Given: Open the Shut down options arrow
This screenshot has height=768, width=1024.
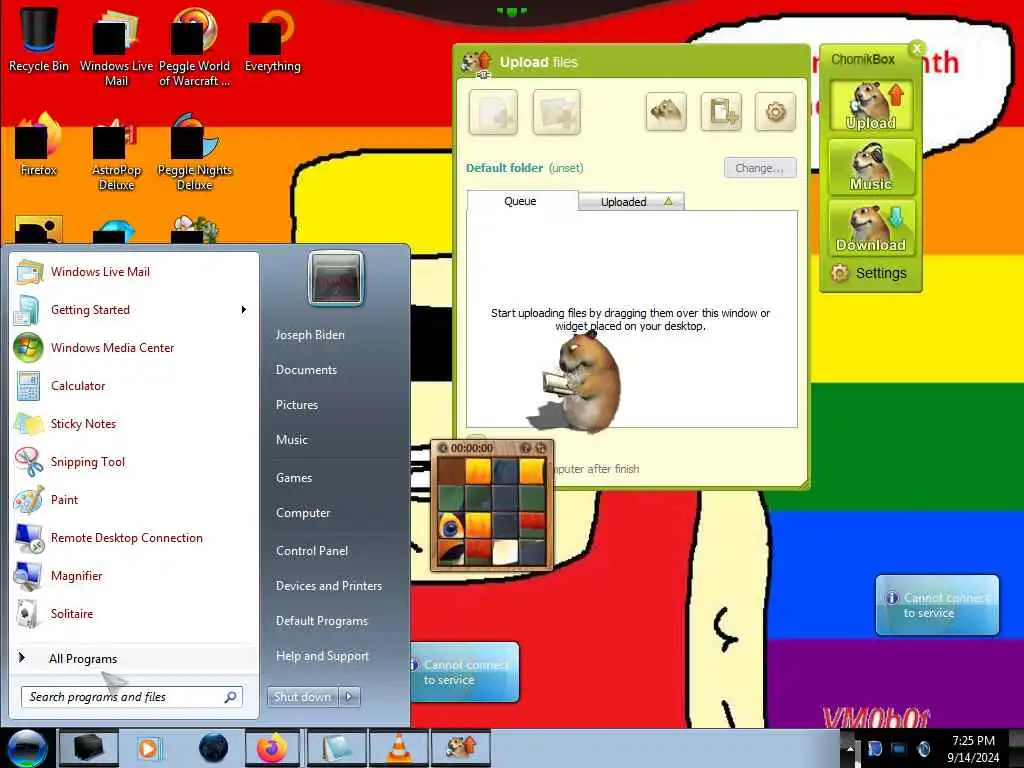Looking at the screenshot, I should pyautogui.click(x=349, y=697).
